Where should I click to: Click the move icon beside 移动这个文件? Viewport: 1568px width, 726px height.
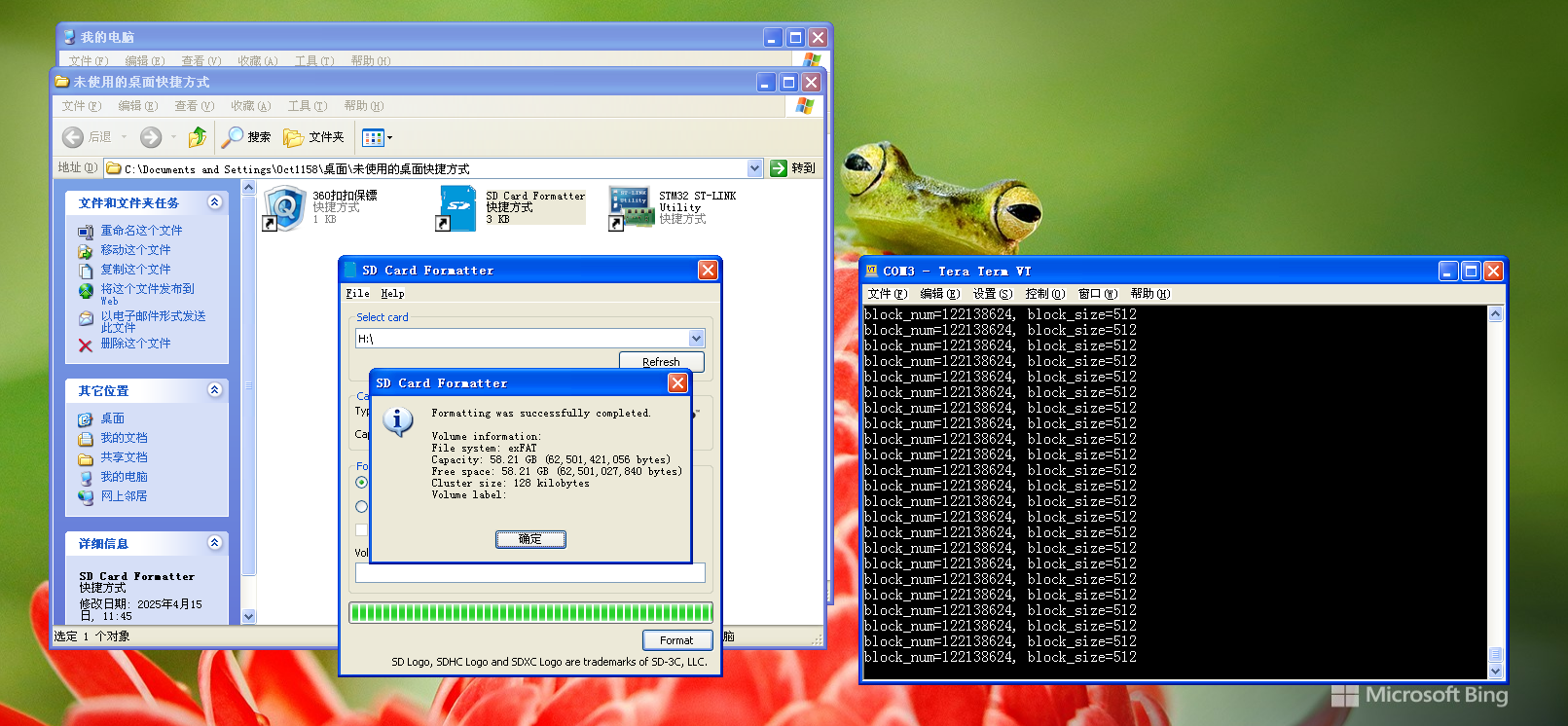tap(86, 251)
